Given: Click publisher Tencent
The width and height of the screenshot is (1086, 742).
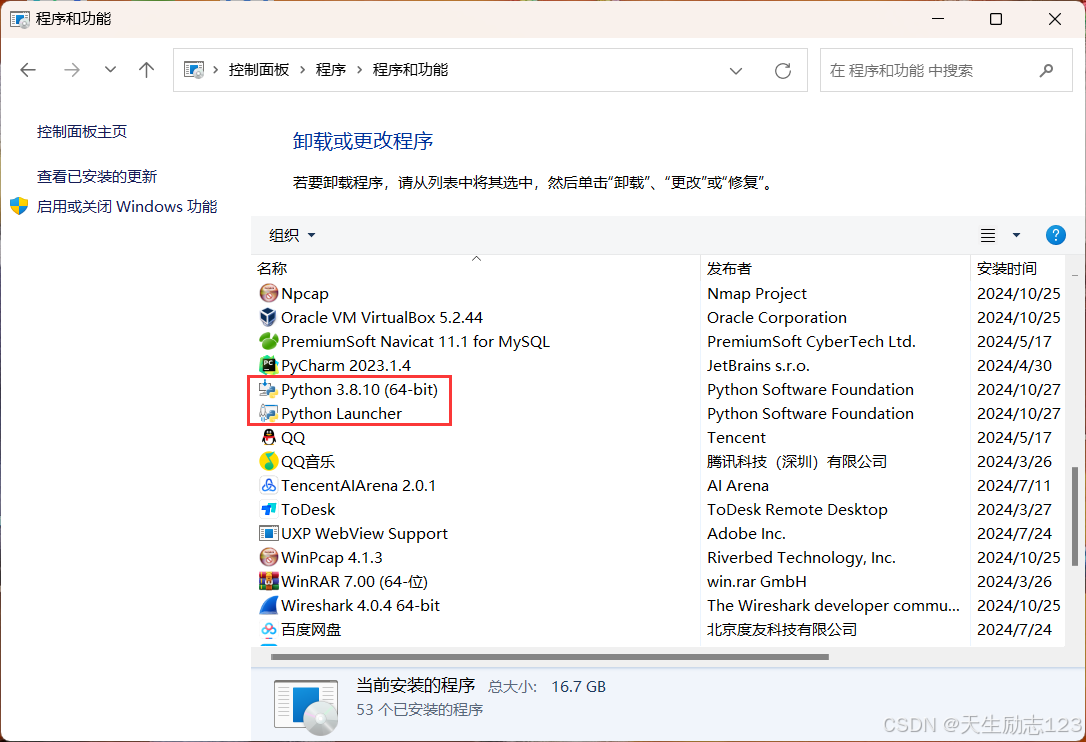Looking at the screenshot, I should [736, 437].
